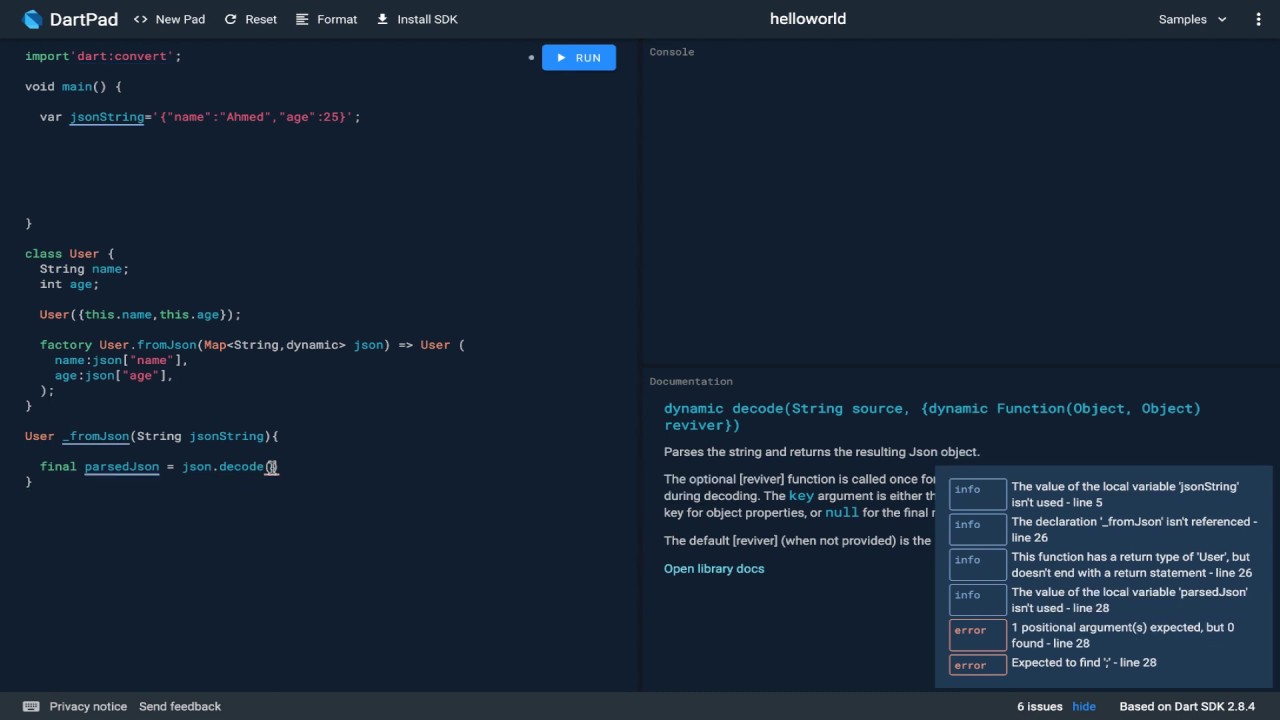The width and height of the screenshot is (1280, 720).
Task: Open the Samples dropdown
Action: (x=1192, y=19)
